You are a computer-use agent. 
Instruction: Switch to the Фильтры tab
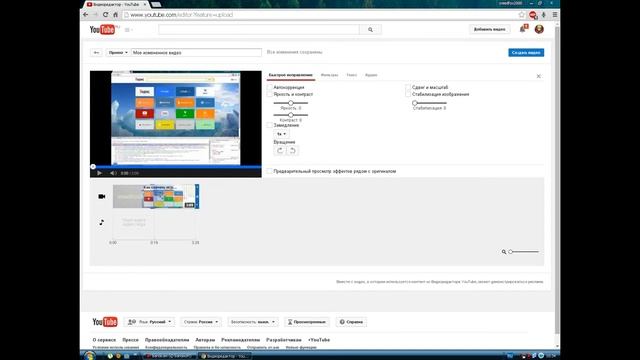(329, 75)
